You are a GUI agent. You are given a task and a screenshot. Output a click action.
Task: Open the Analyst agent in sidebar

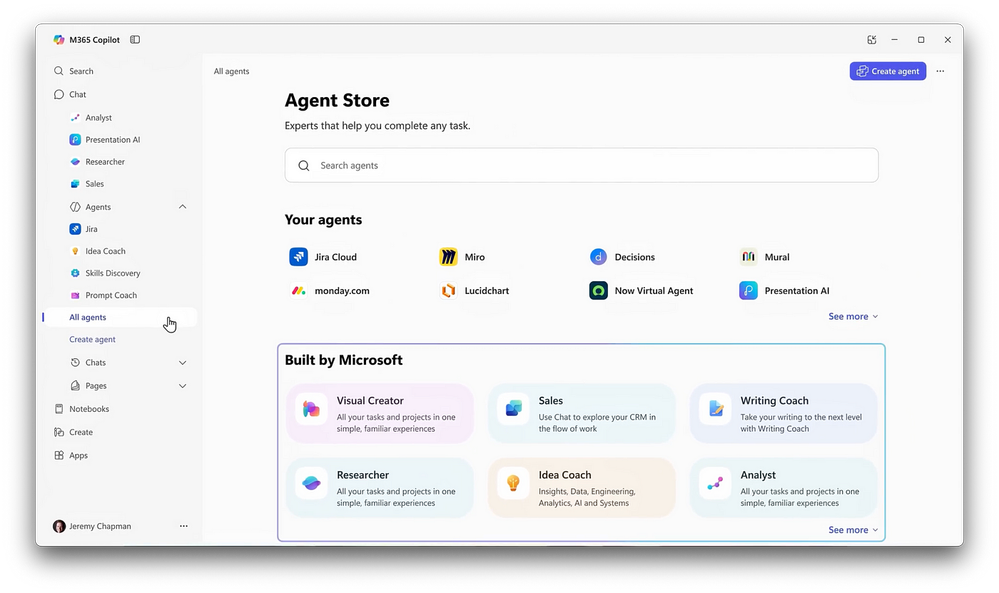pyautogui.click(x=99, y=117)
